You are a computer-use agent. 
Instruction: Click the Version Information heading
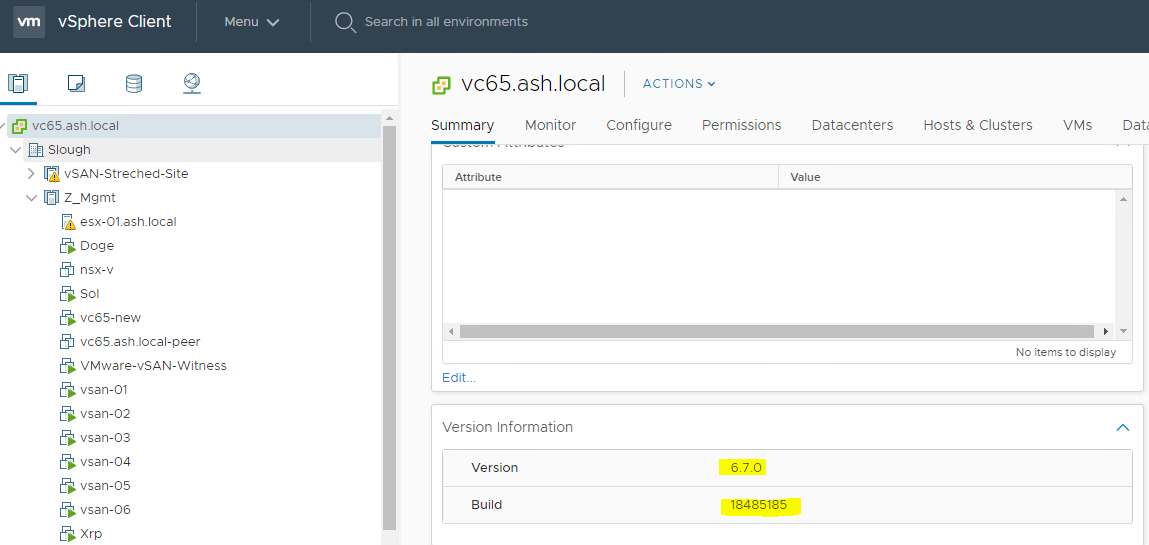508,427
